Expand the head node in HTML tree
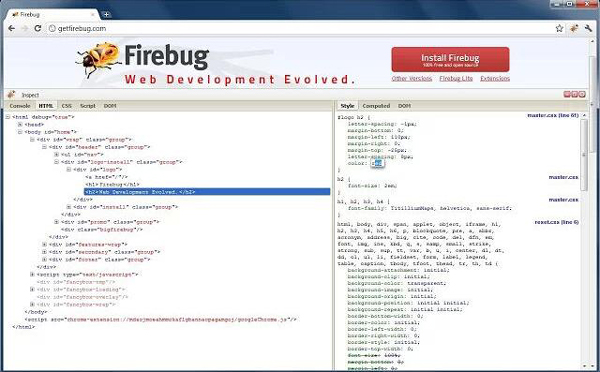 [20, 124]
